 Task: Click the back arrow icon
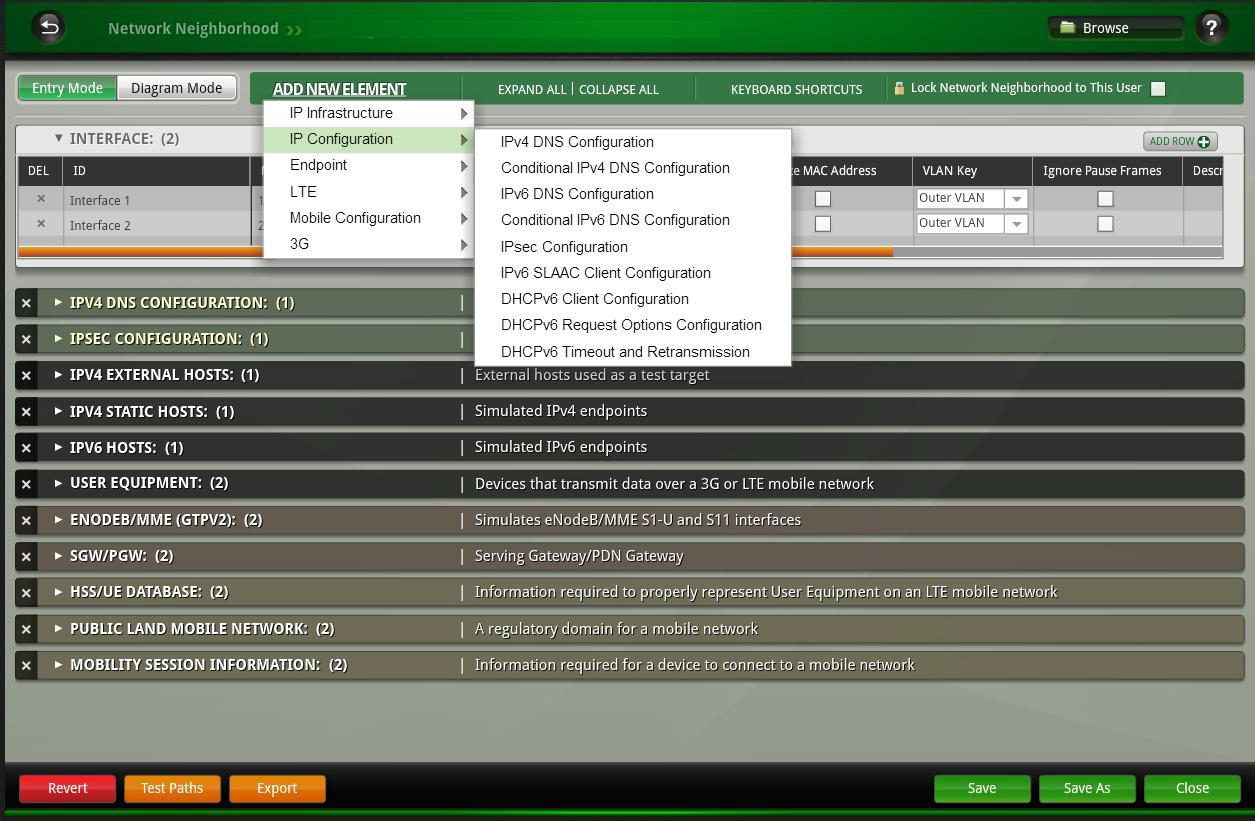(x=49, y=27)
